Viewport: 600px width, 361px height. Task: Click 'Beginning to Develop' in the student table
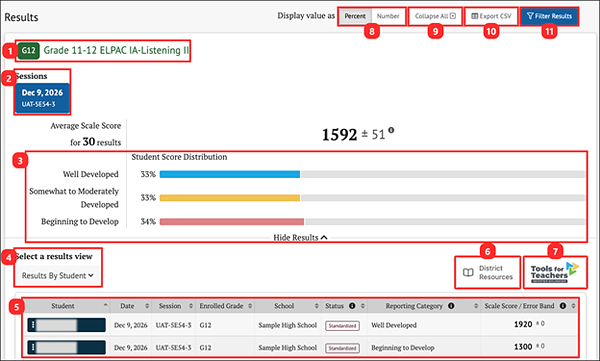[x=403, y=348]
